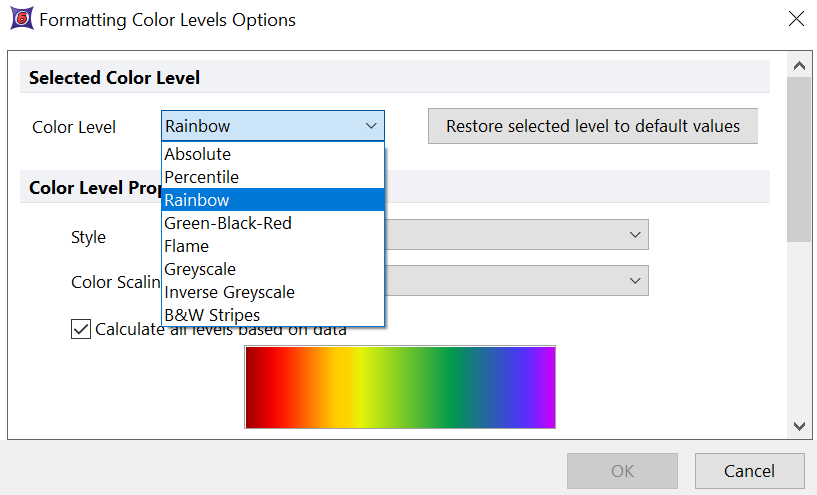Click the rainbow color gradient preview

[400, 387]
